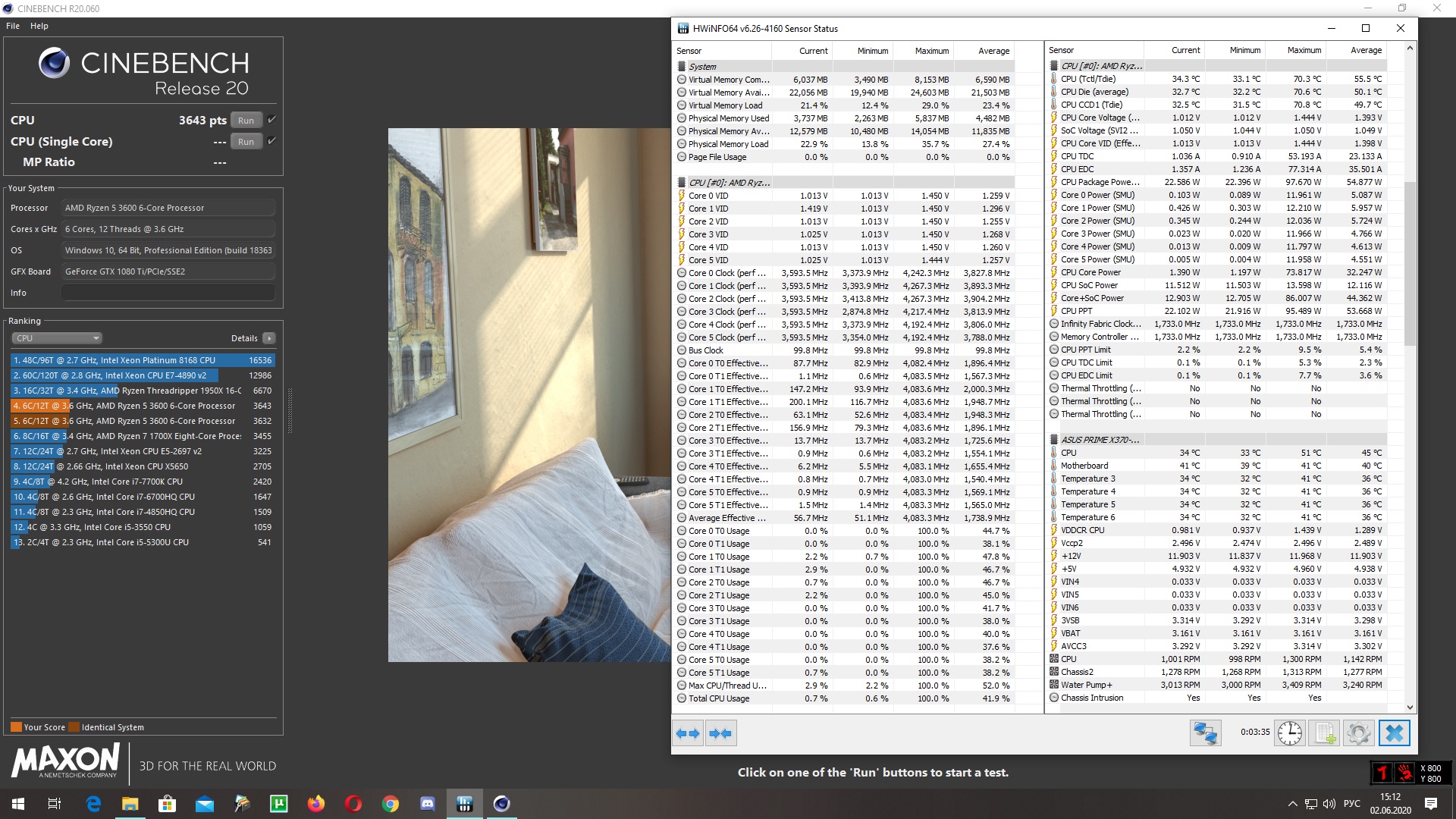The image size is (1456, 819).
Task: Open the Help menu in Cinebench
Action: (x=39, y=26)
